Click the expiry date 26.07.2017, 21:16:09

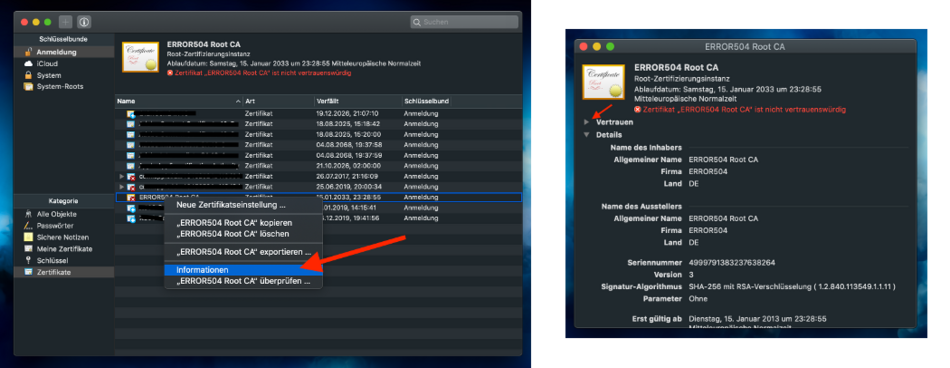[x=347, y=176]
